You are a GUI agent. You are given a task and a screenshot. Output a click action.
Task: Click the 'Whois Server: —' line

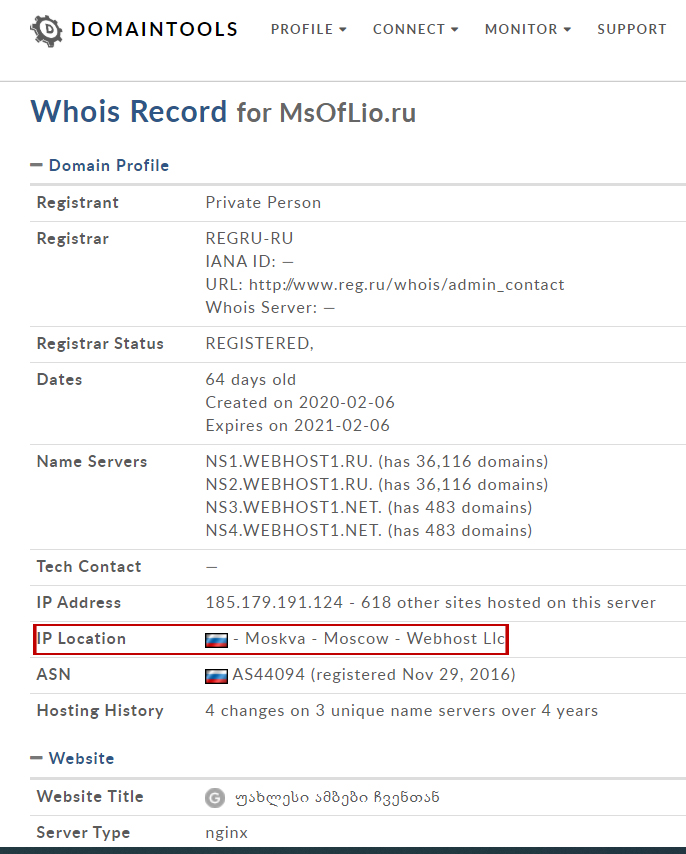[x=270, y=307]
